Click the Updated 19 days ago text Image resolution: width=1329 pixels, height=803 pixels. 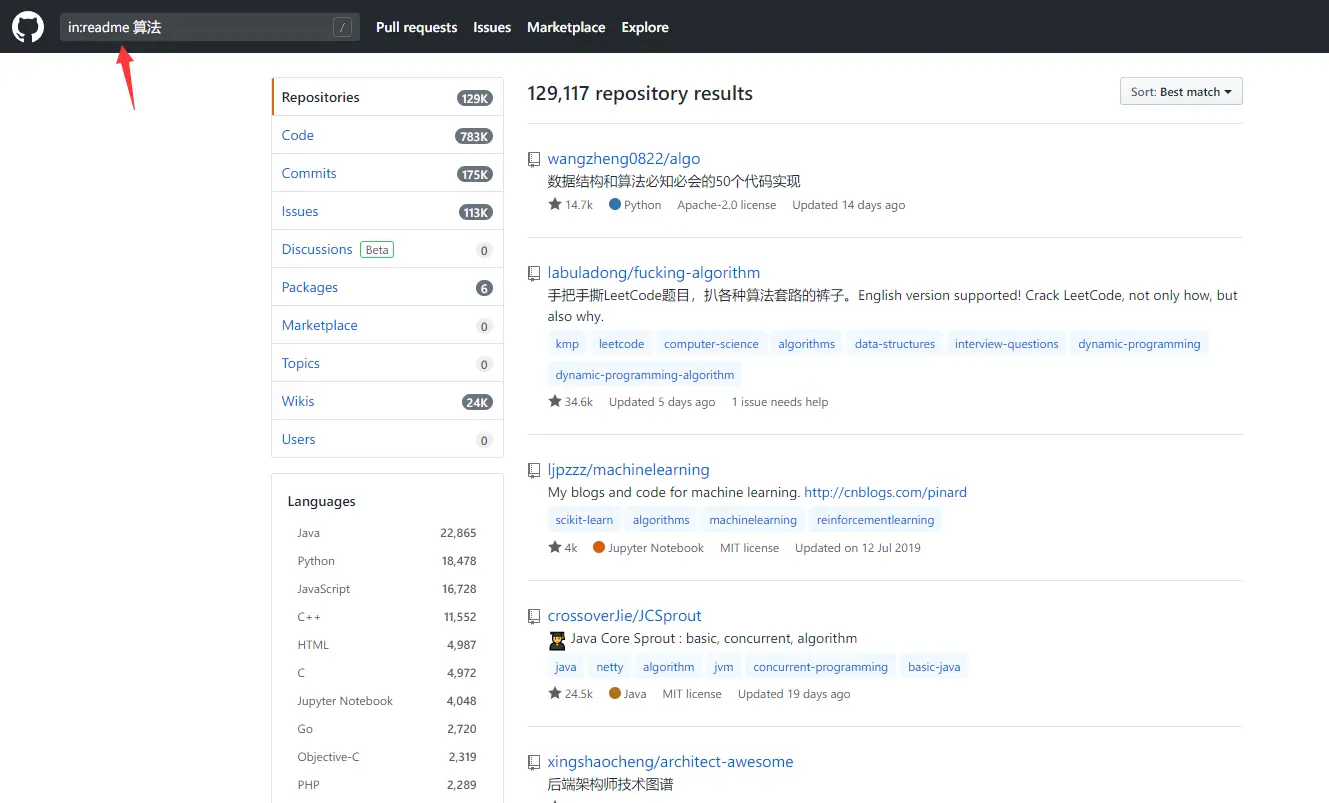pos(794,694)
